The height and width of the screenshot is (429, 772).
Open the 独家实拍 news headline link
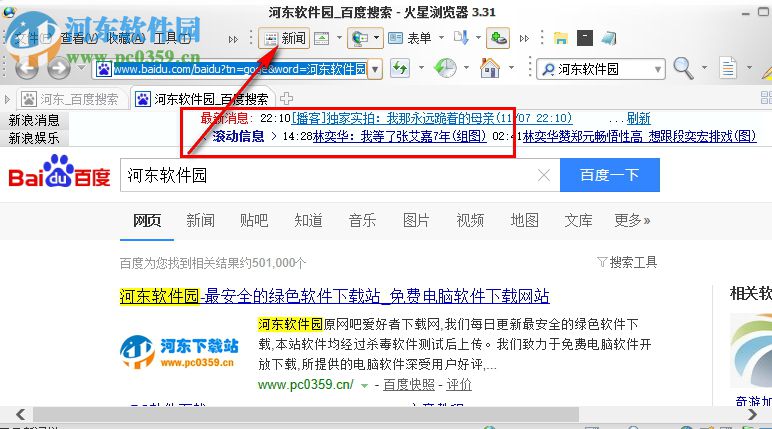click(x=432, y=118)
